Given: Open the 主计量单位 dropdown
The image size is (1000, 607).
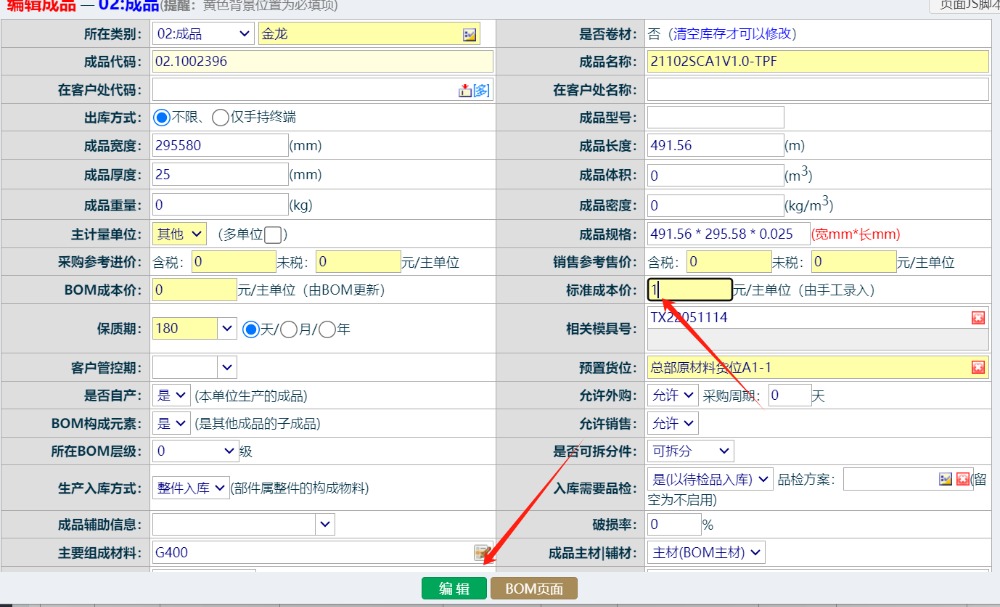Looking at the screenshot, I should pos(180,234).
